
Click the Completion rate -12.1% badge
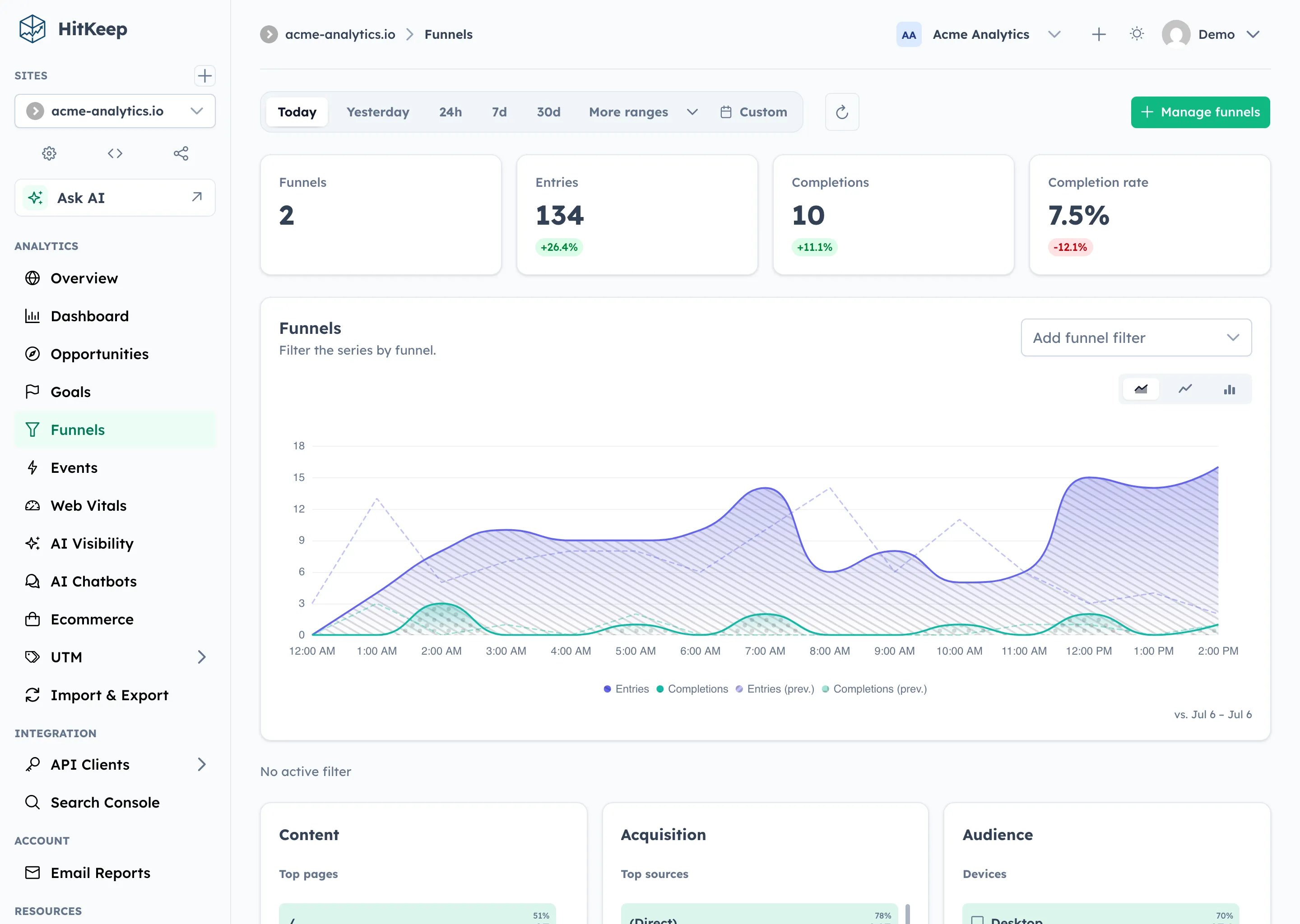[x=1070, y=247]
